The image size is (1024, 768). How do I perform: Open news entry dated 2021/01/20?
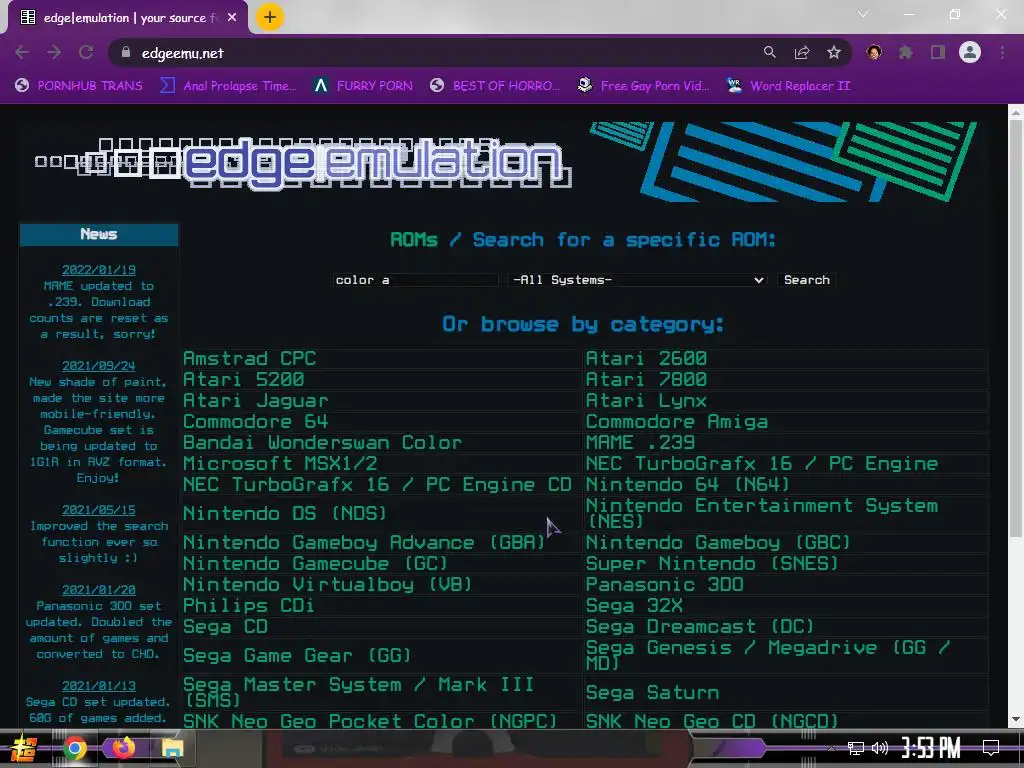[99, 590]
